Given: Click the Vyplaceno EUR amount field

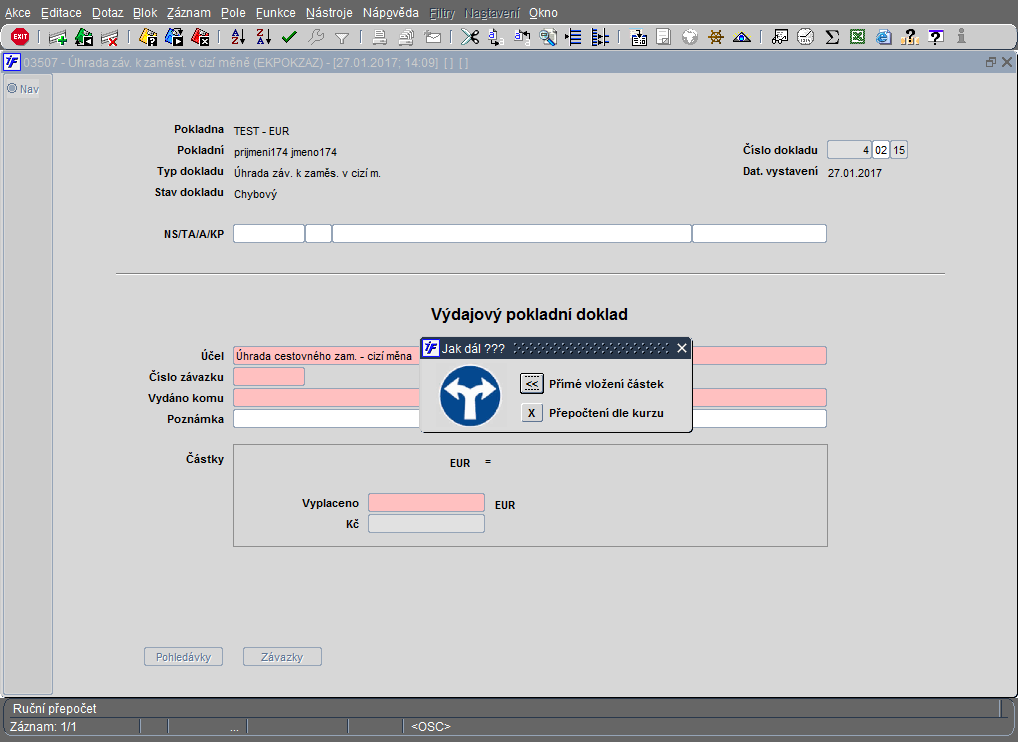Looking at the screenshot, I should 426,502.
